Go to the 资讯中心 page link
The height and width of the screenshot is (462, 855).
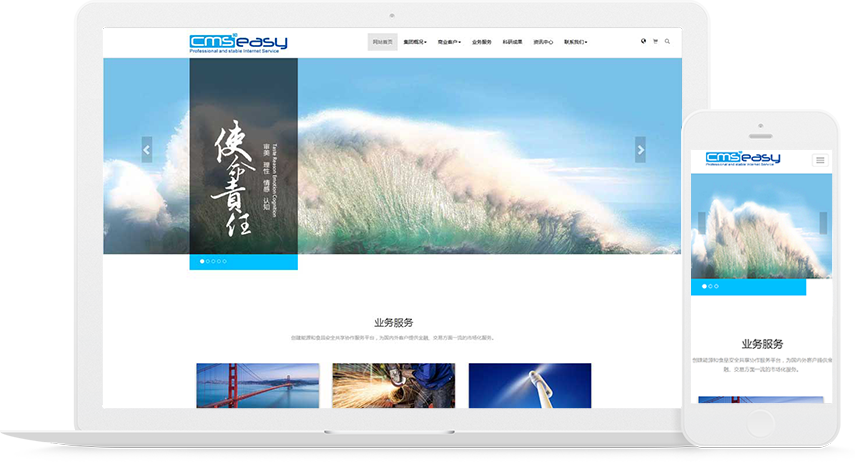(543, 43)
